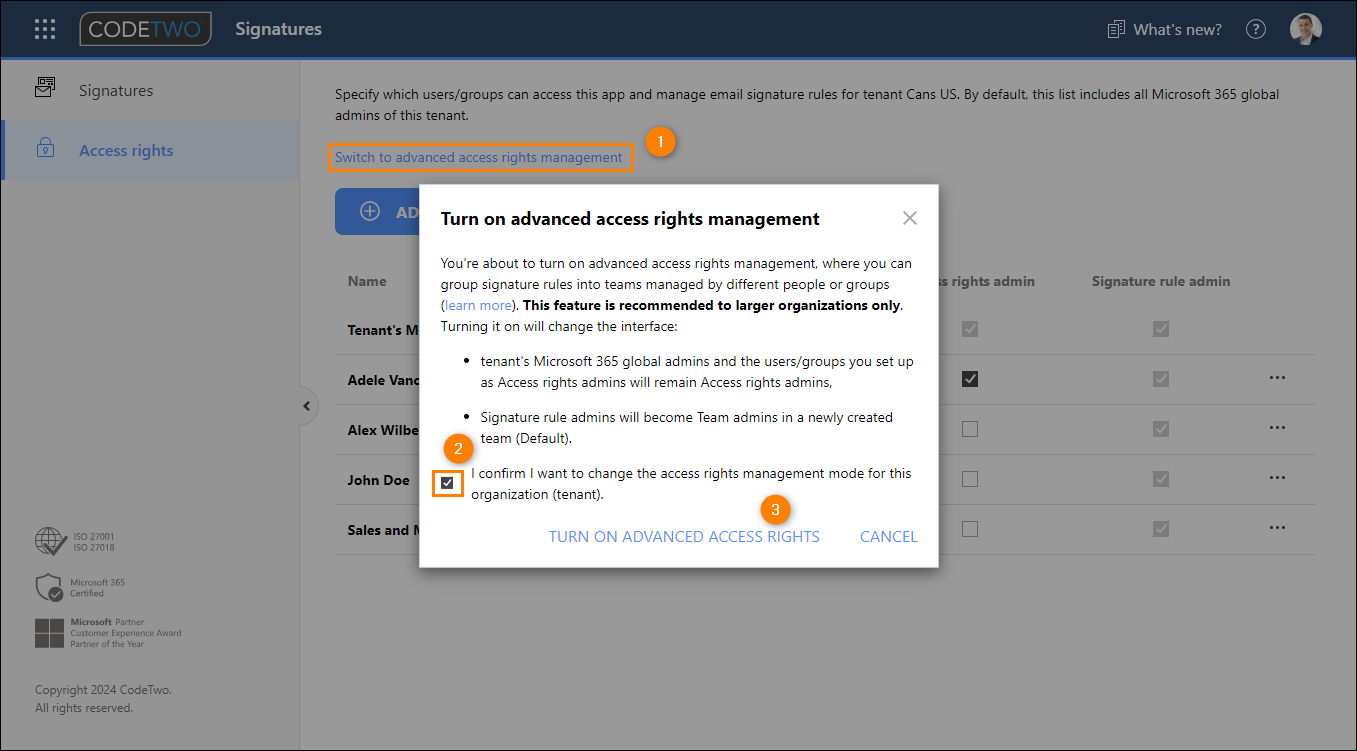The image size is (1357, 751).
Task: Click Signature rule admin checkbox for Adele
Action: tap(1161, 379)
